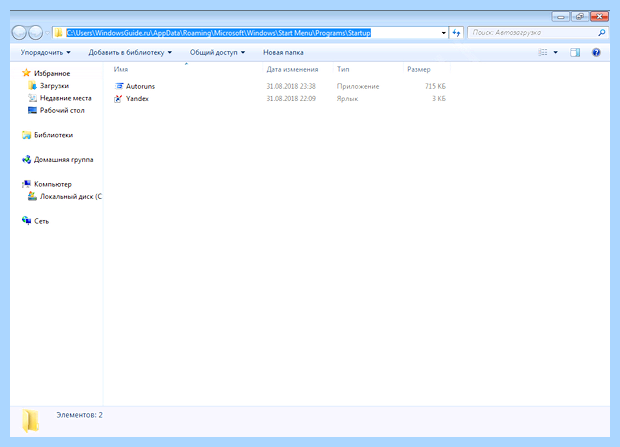Open Загрузки in the navigation pane

tap(54, 85)
